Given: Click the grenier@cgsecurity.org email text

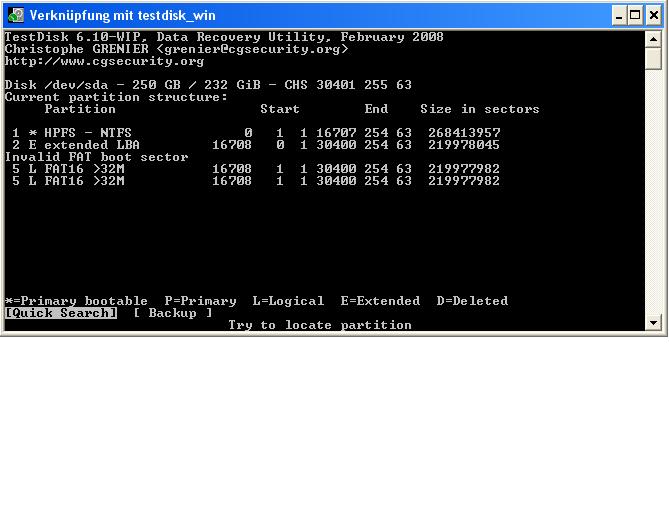Looking at the screenshot, I should (x=252, y=49).
